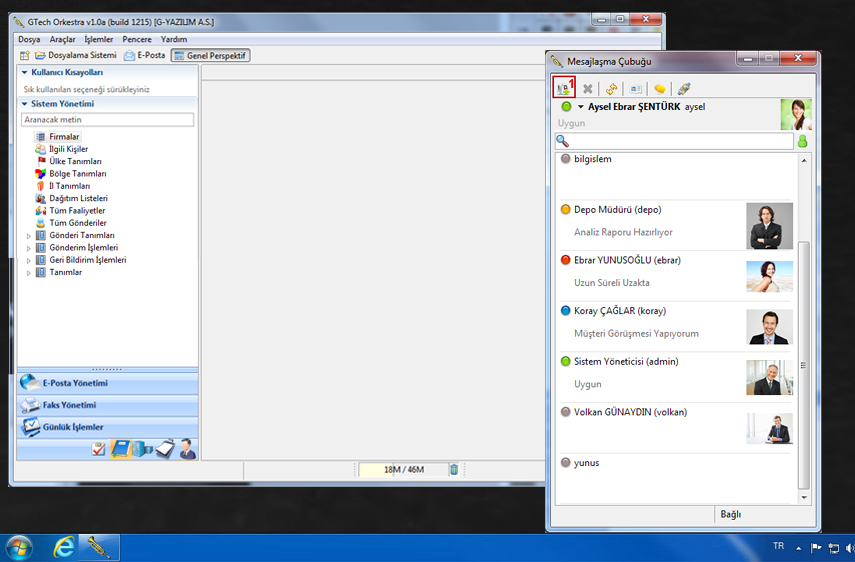Click the yellow refresh arrows icon
Viewport: 855px width, 562px height.
click(611, 89)
